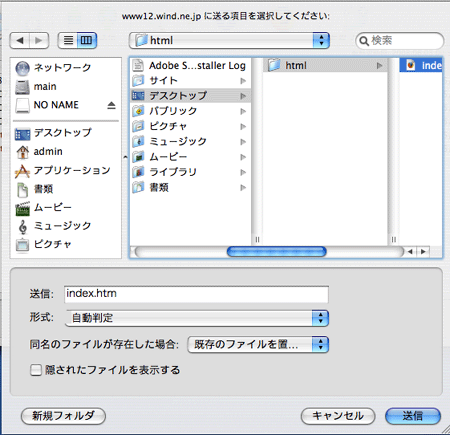The height and width of the screenshot is (435, 450).
Task: Click the 送信 button
Action: point(413,416)
